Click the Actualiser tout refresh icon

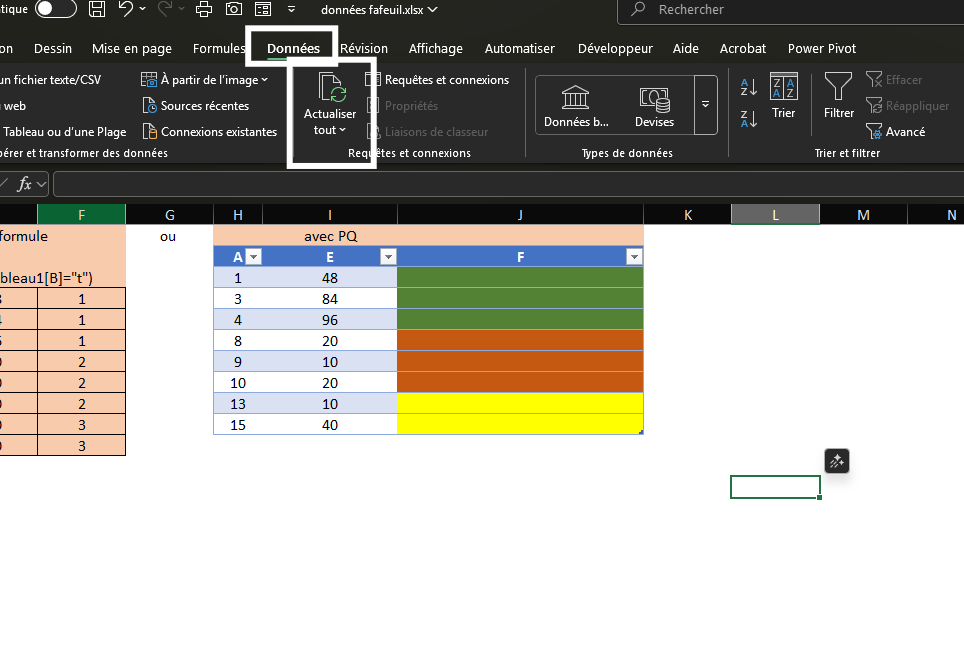(330, 90)
